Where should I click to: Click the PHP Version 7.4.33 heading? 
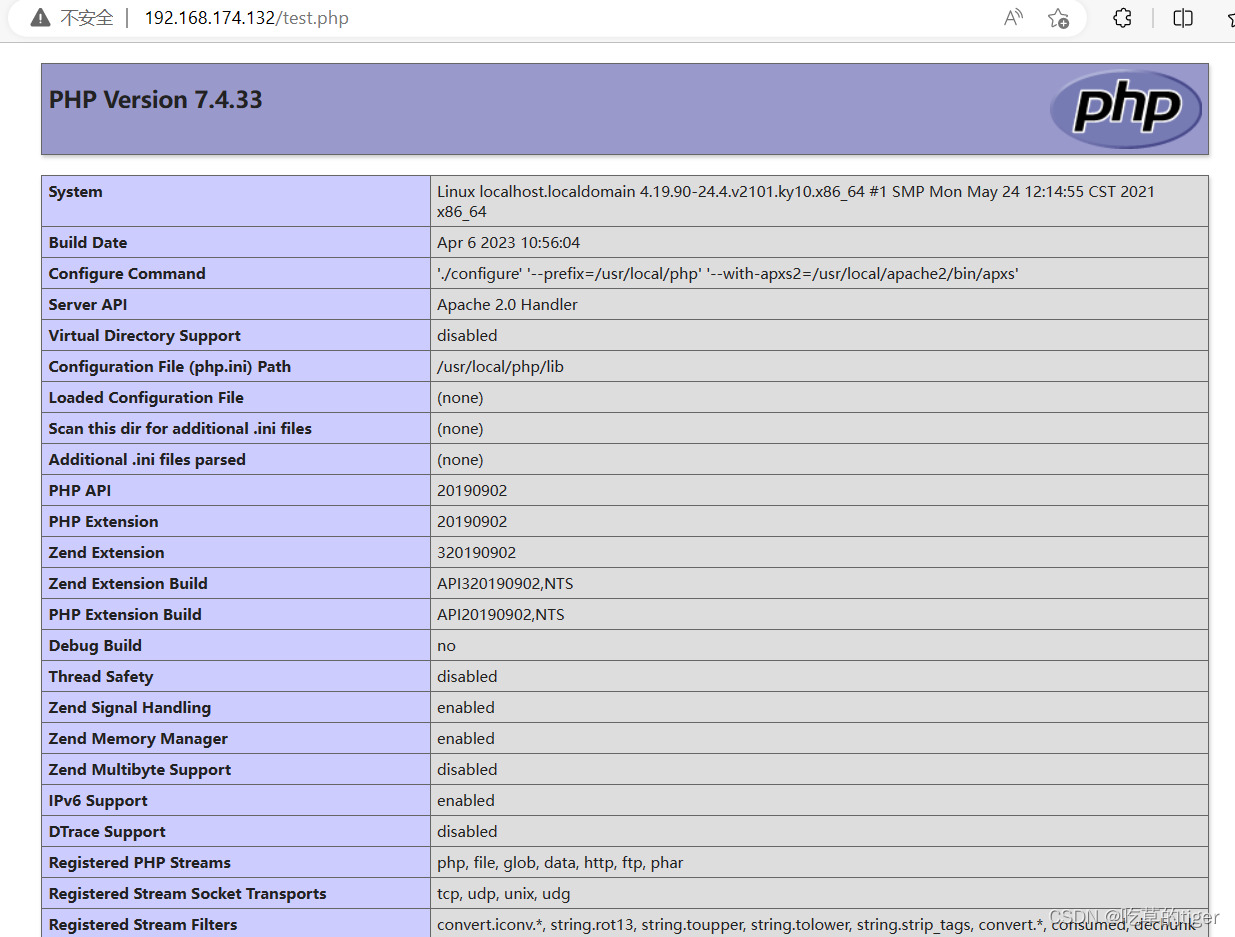pyautogui.click(x=156, y=100)
